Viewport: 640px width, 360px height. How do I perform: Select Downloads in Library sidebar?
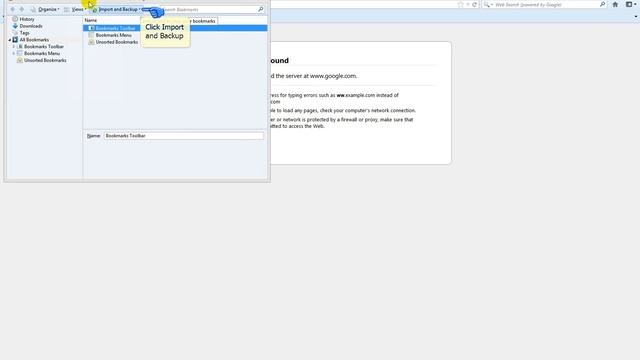[31, 26]
